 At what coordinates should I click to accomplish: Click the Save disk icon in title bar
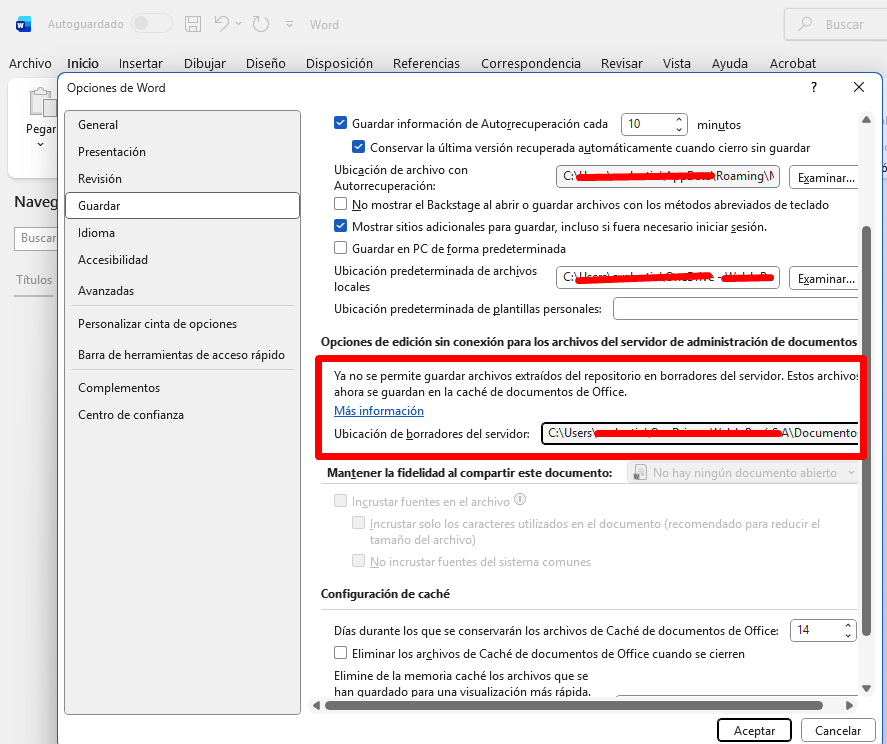click(193, 24)
